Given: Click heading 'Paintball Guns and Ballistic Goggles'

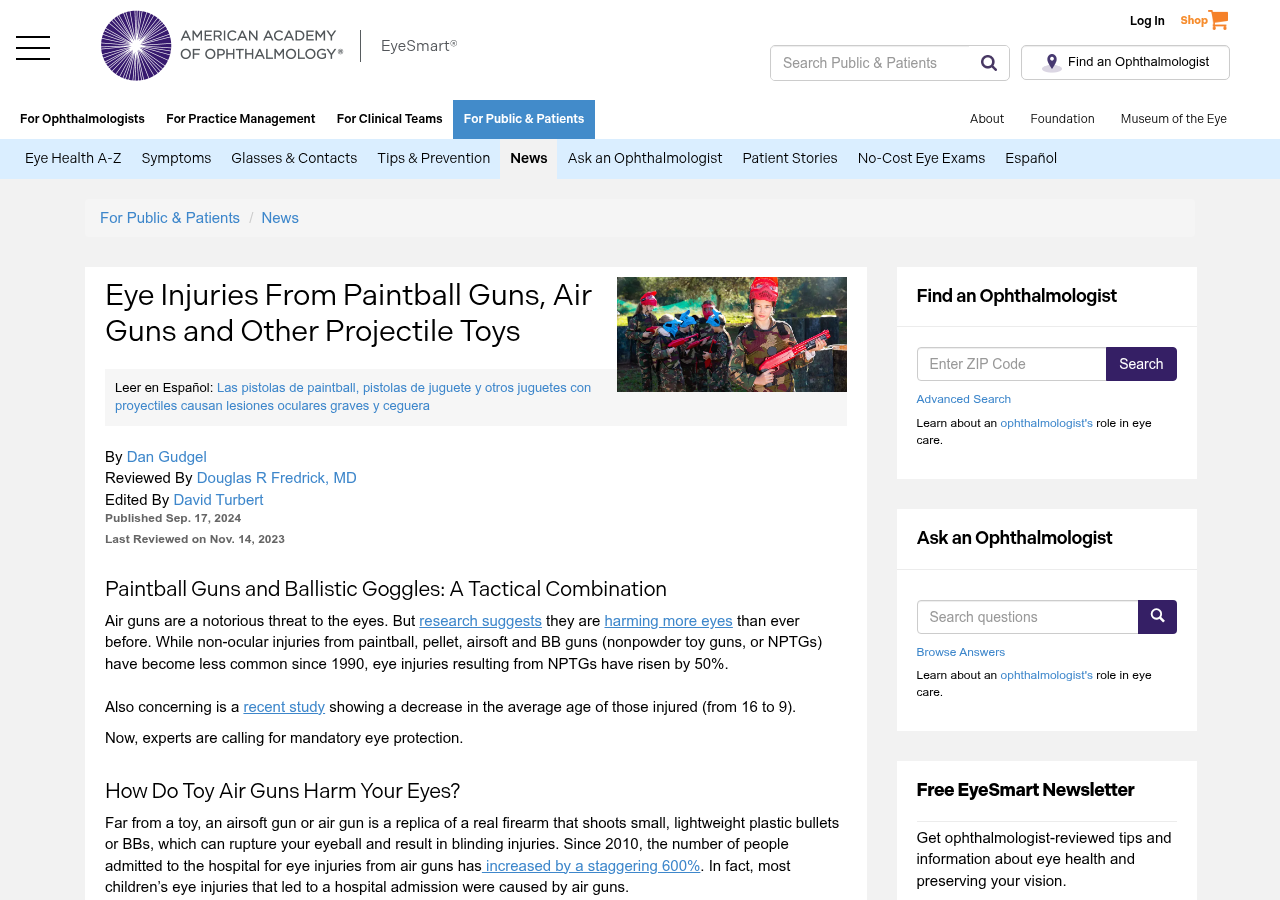Looking at the screenshot, I should click(386, 589).
